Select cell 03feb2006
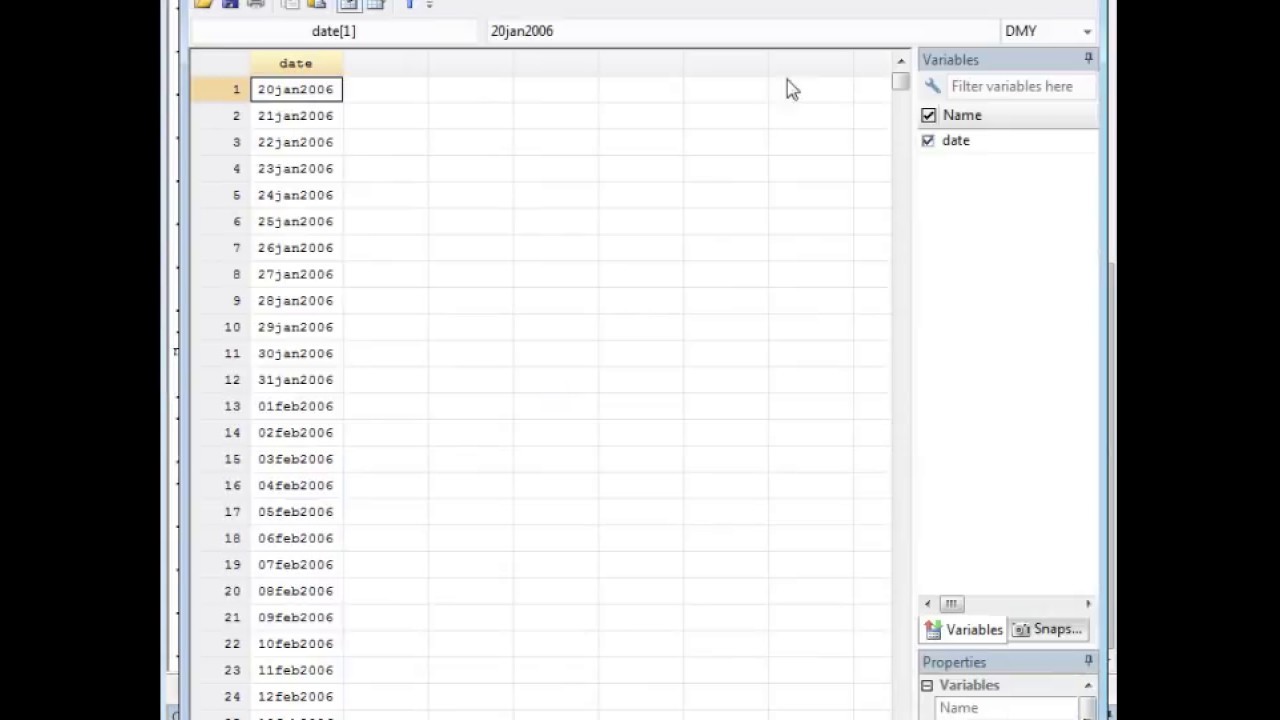 pyautogui.click(x=296, y=459)
